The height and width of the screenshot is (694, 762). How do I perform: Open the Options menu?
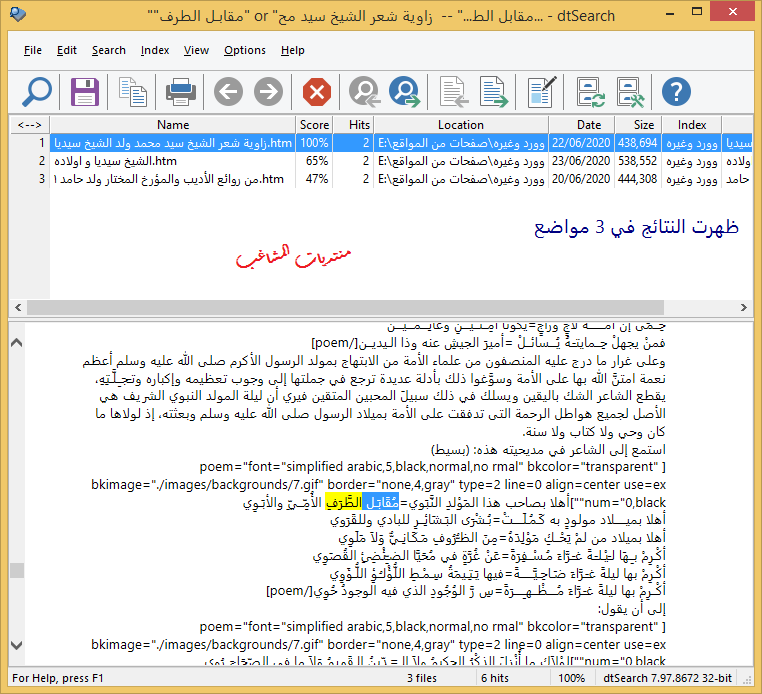[x=245, y=50]
